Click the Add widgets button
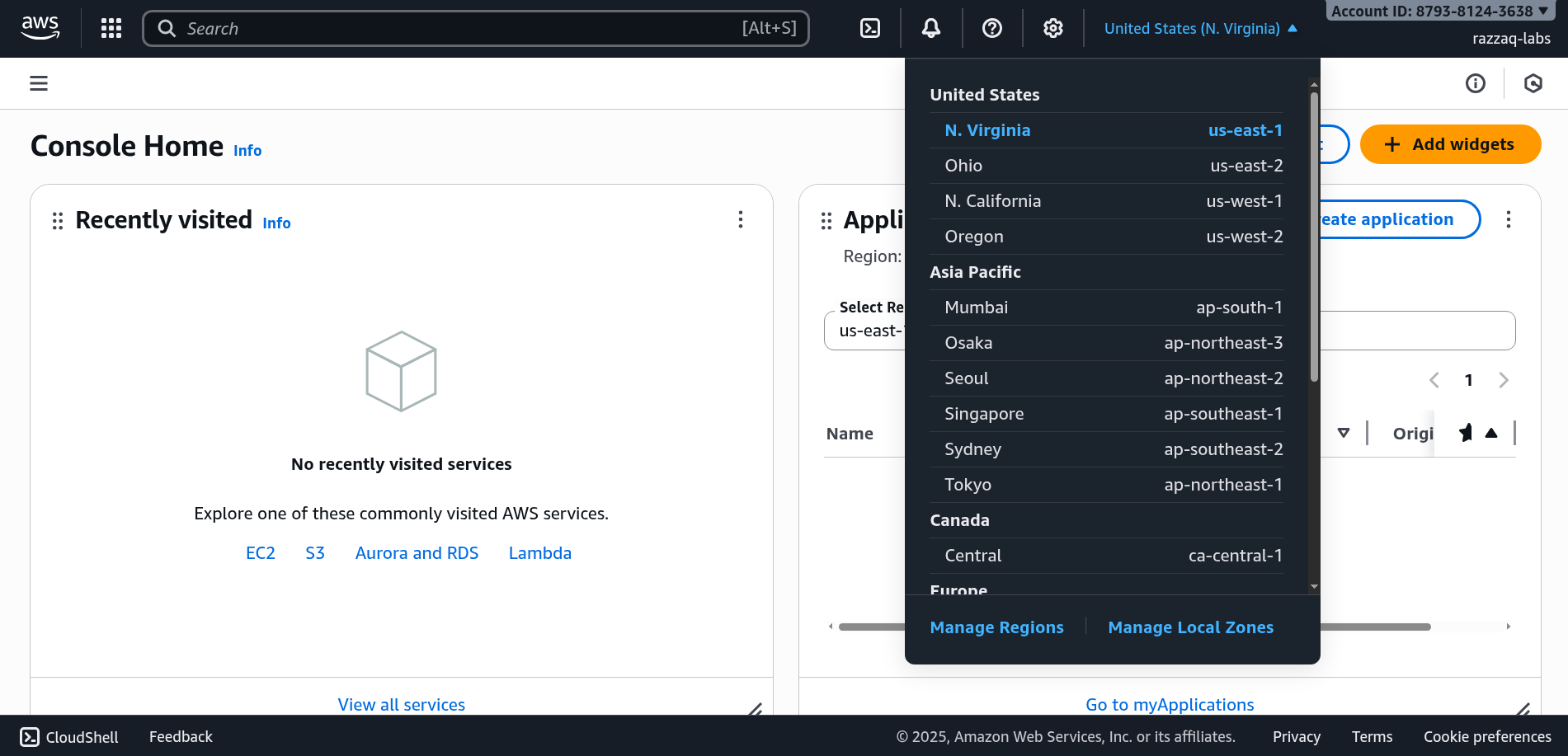The width and height of the screenshot is (1568, 756). click(x=1450, y=144)
